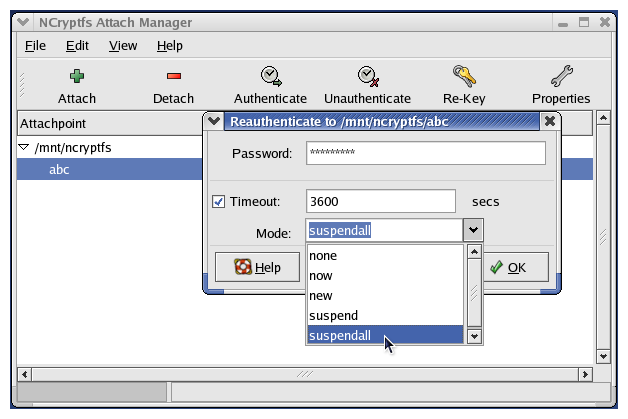Screen dimensions: 628x419
Task: Maximize the NCryptfs Attach Manager window
Action: (584, 22)
